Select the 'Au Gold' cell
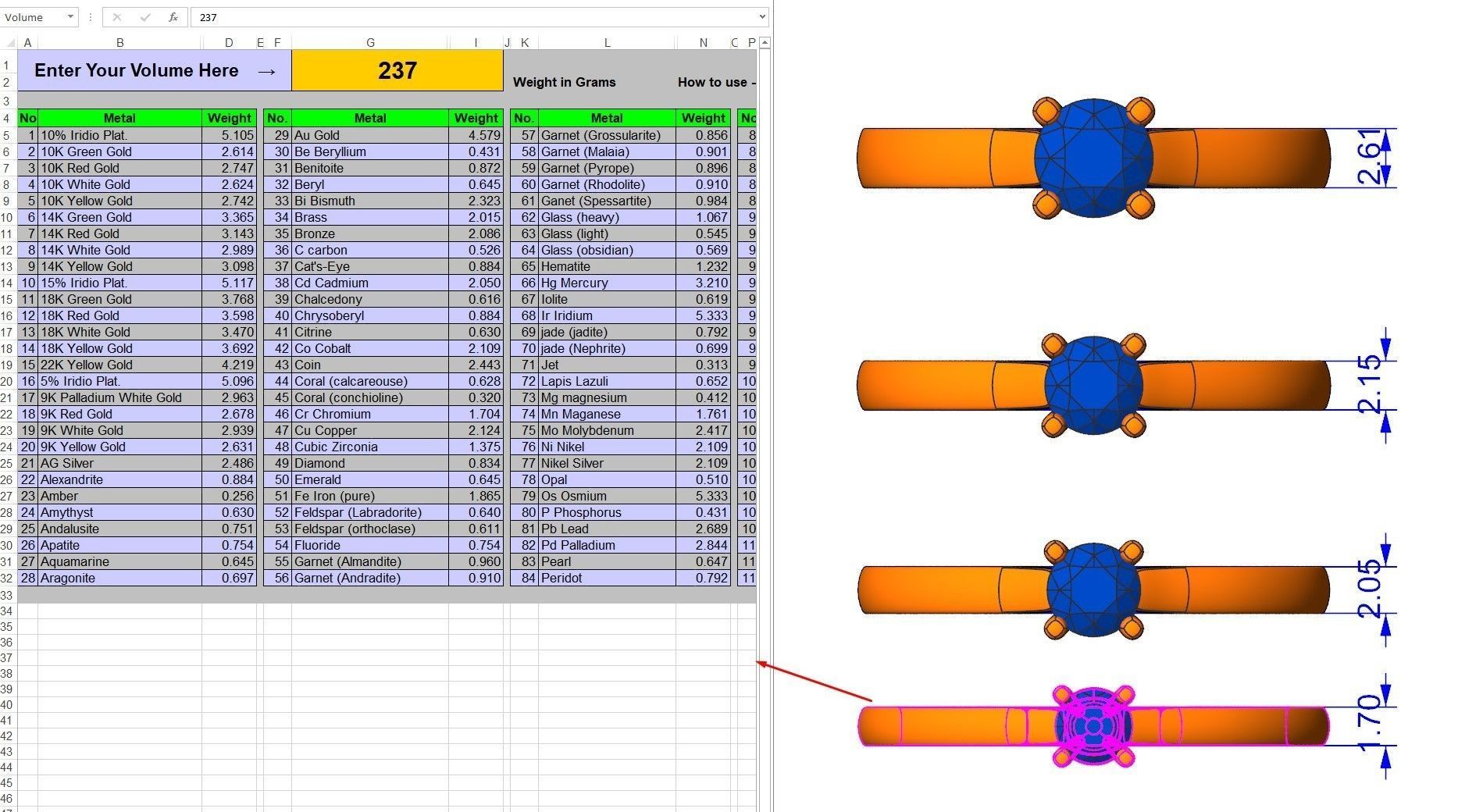This screenshot has width=1483, height=812. (370, 135)
